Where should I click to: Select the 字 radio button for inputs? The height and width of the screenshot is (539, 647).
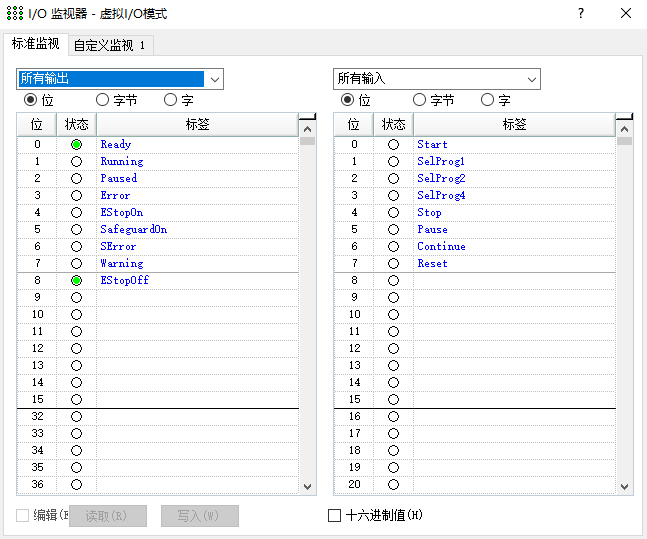[487, 100]
